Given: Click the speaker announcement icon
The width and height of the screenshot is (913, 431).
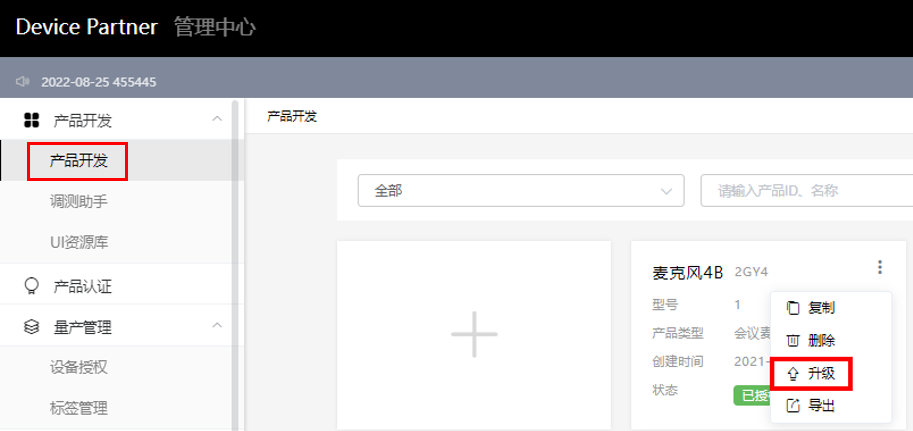Looking at the screenshot, I should click(x=23, y=82).
